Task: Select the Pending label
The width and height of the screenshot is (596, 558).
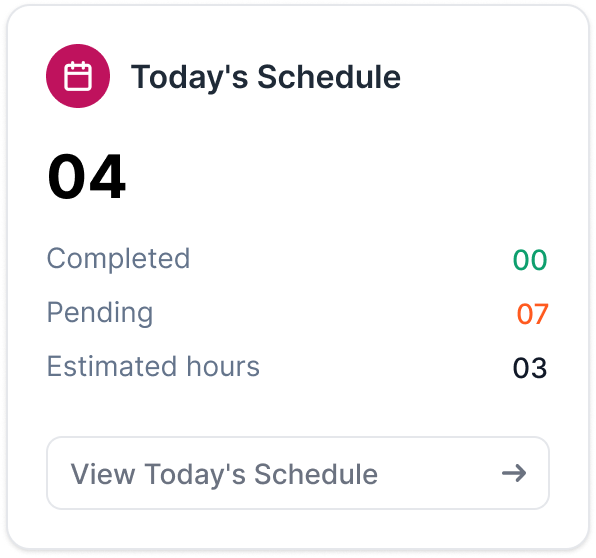Action: [100, 313]
